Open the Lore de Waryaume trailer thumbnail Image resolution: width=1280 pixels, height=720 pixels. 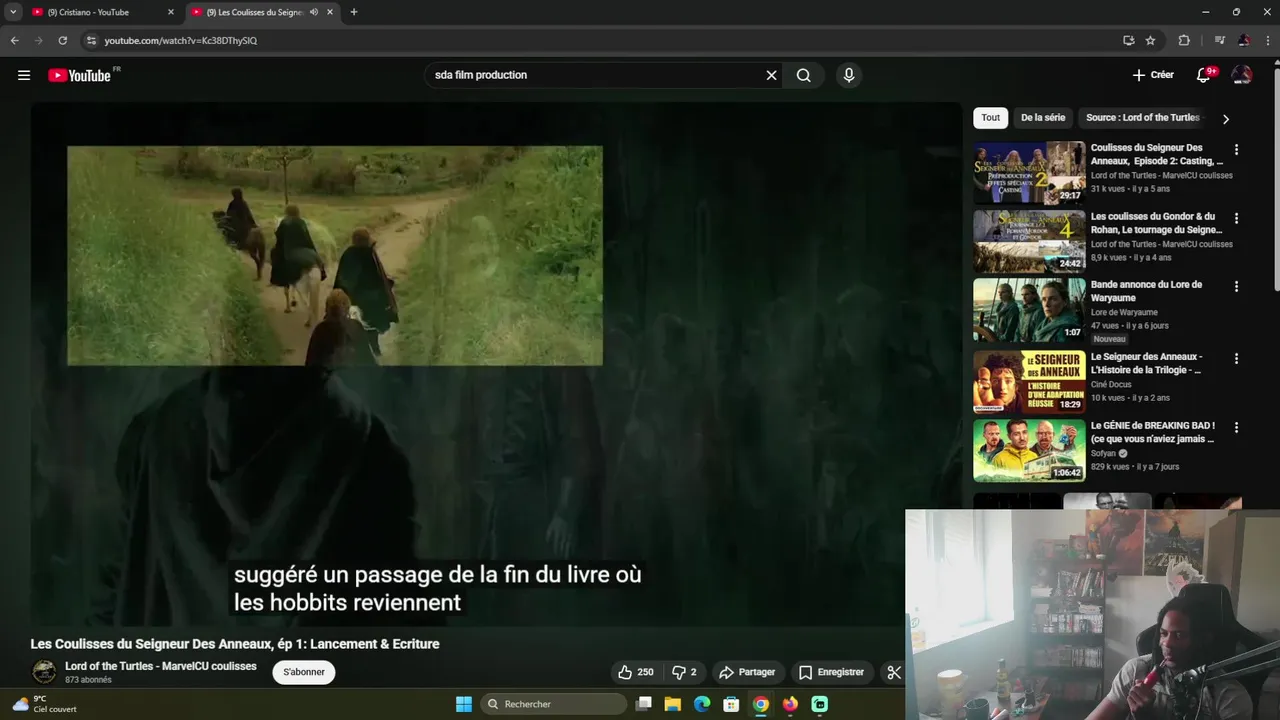coord(1029,310)
